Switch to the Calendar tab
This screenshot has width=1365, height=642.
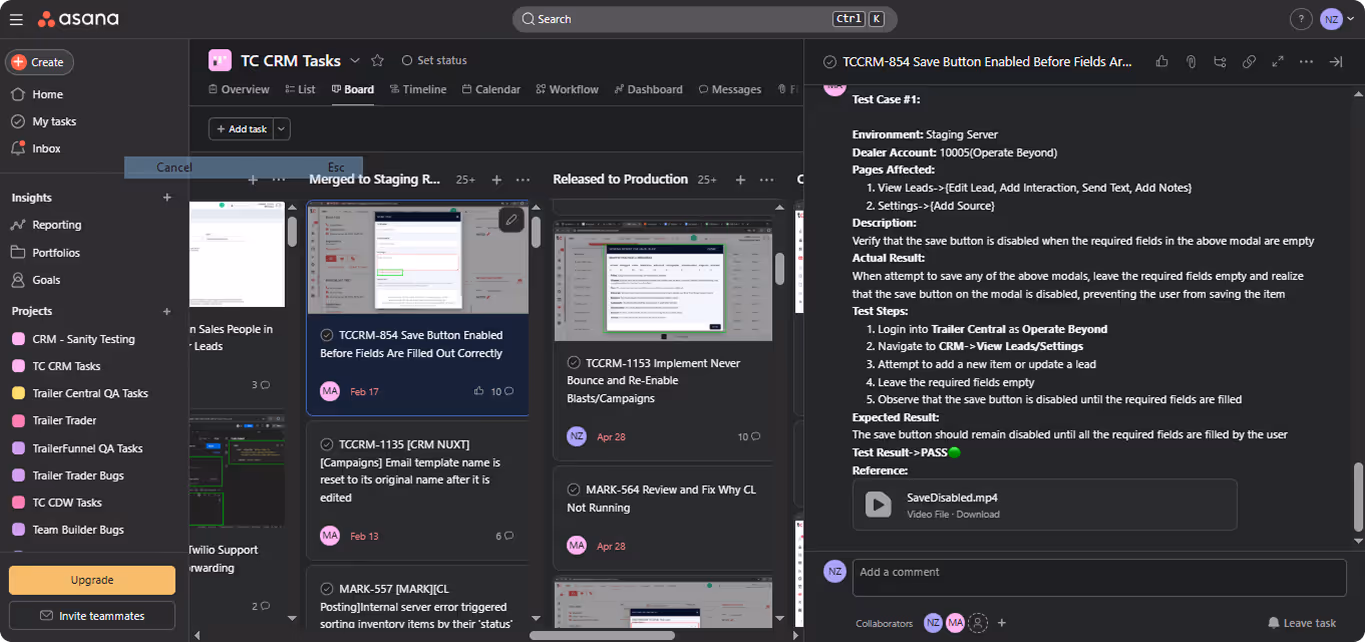point(491,89)
